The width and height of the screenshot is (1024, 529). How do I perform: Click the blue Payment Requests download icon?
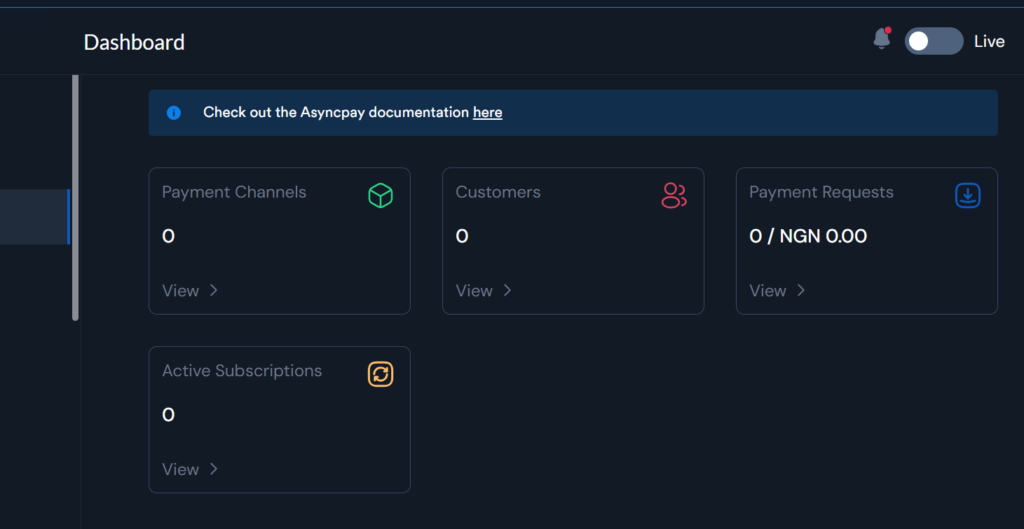click(x=967, y=196)
